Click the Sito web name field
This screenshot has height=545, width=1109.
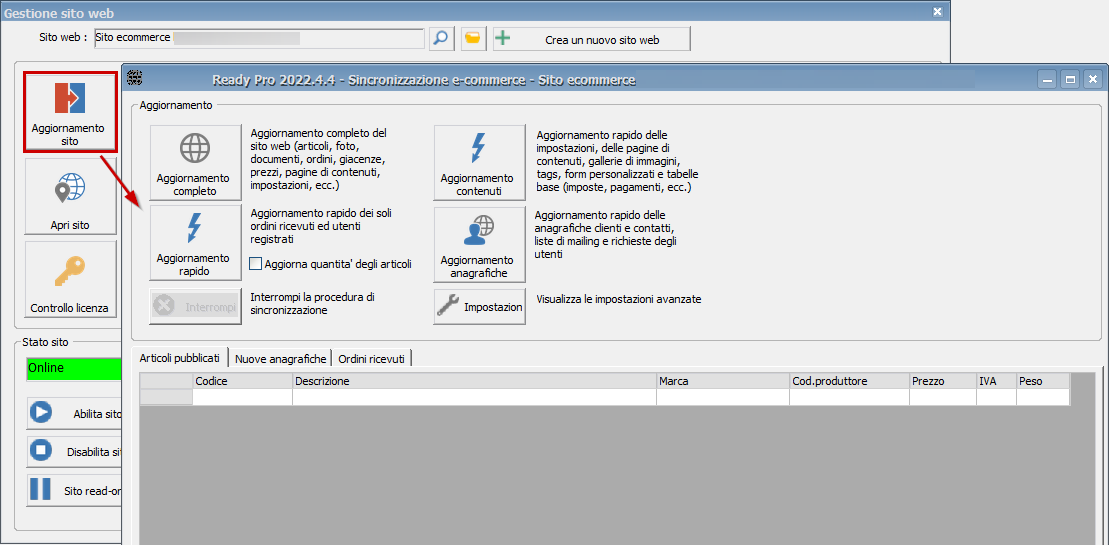pos(259,38)
